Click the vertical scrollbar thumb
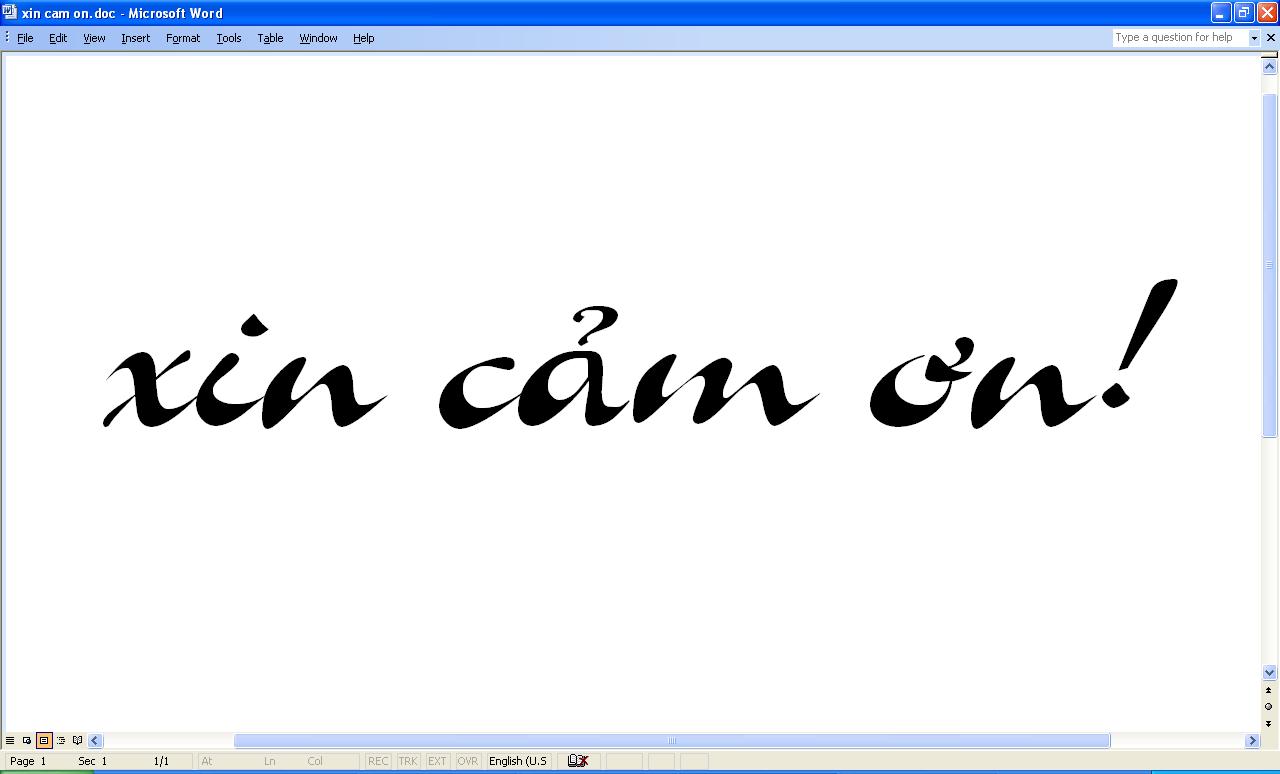Viewport: 1280px width, 774px height. 1269,265
